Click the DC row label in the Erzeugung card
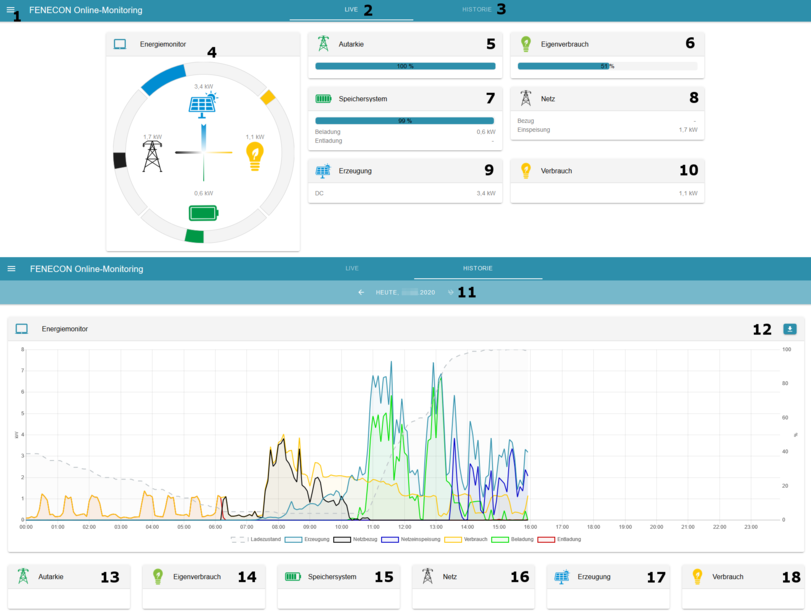Screen dimensions: 811x616 tap(319, 193)
